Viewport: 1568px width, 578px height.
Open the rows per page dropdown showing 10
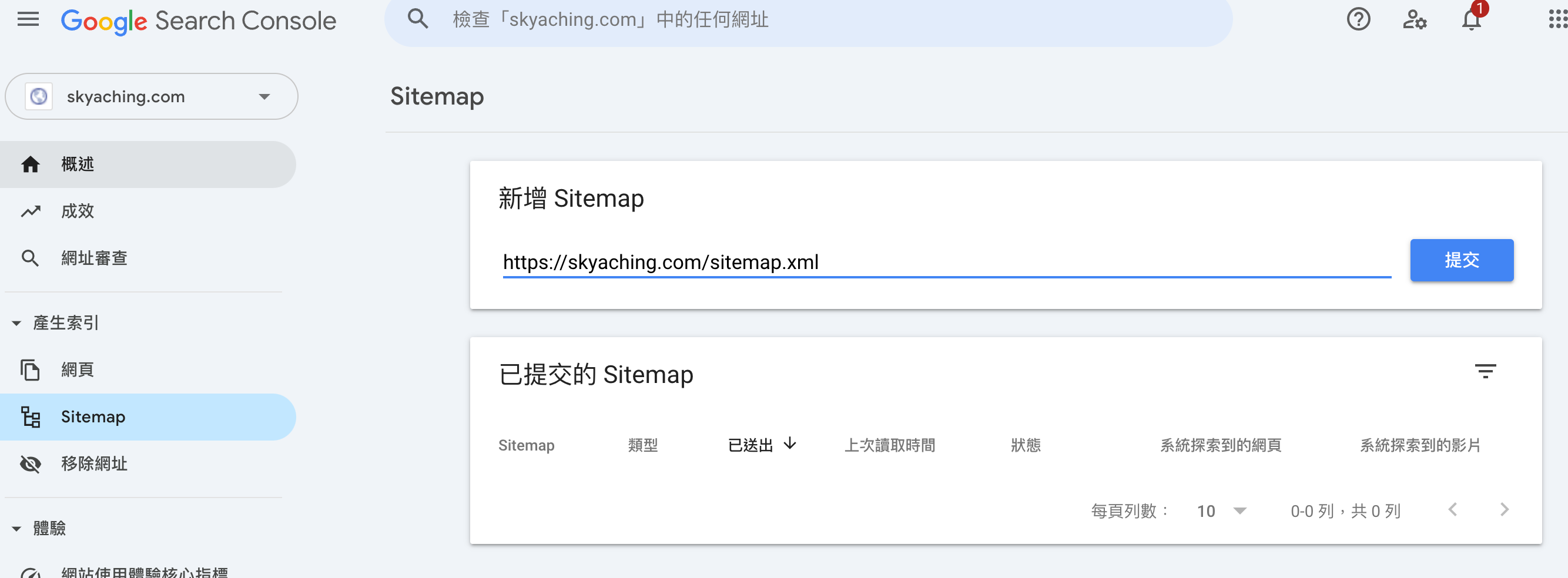tap(1222, 511)
